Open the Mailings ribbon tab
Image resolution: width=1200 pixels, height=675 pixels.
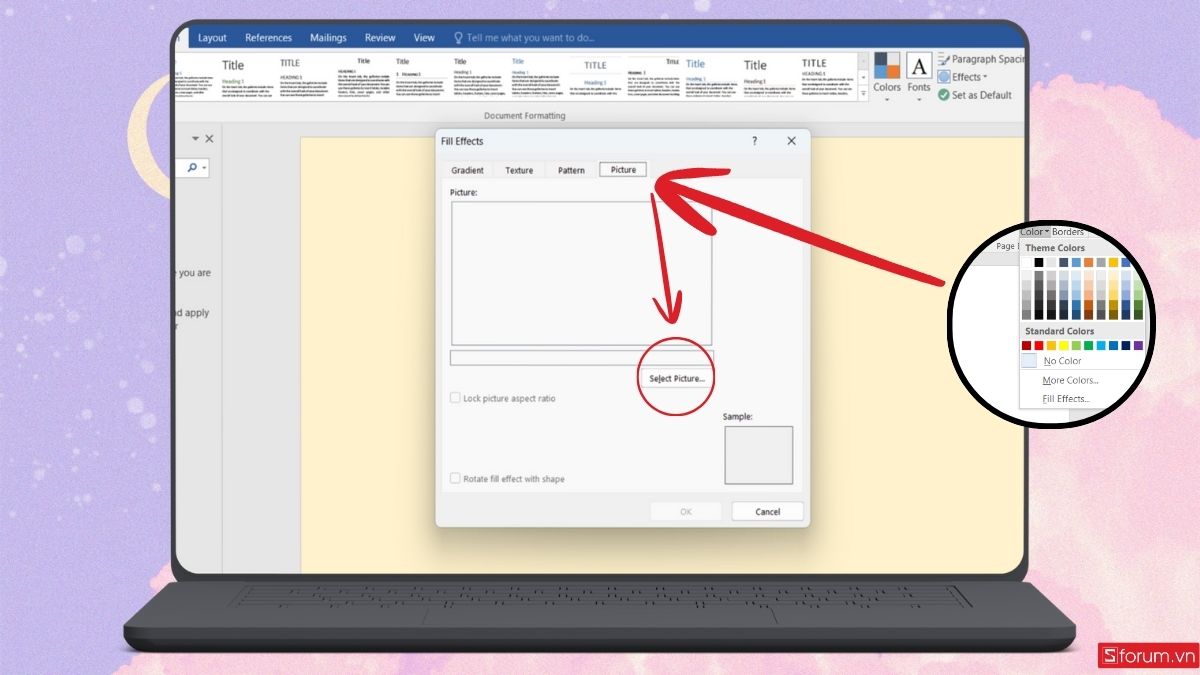pos(328,38)
